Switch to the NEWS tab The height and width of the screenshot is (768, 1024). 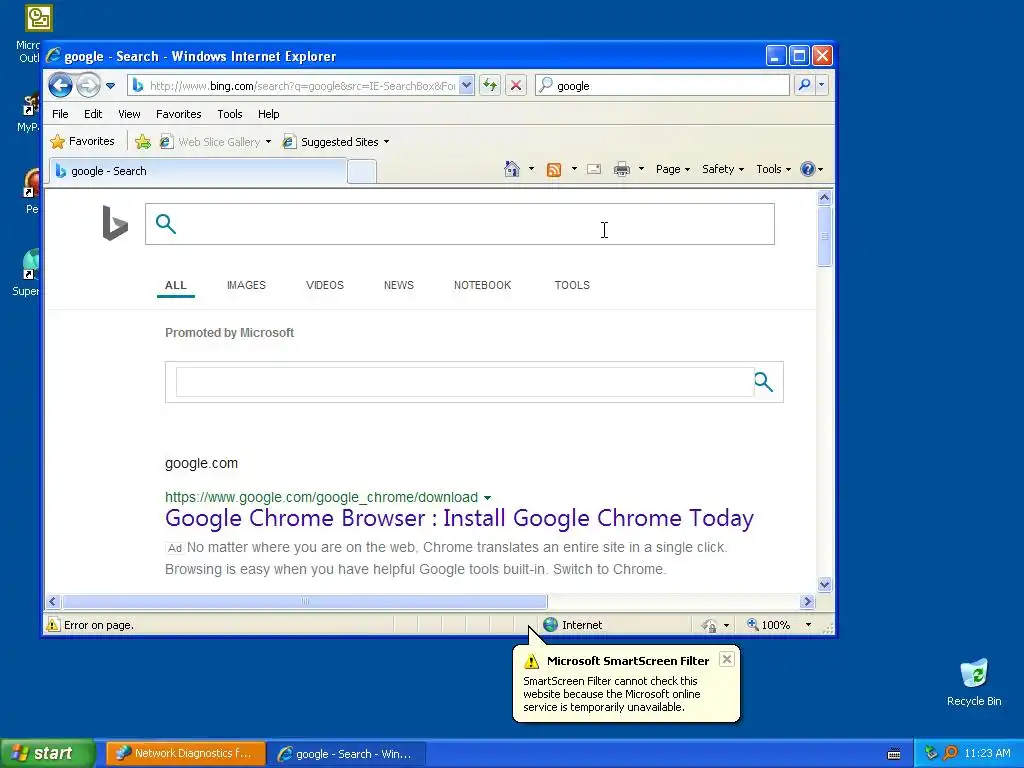coord(399,285)
